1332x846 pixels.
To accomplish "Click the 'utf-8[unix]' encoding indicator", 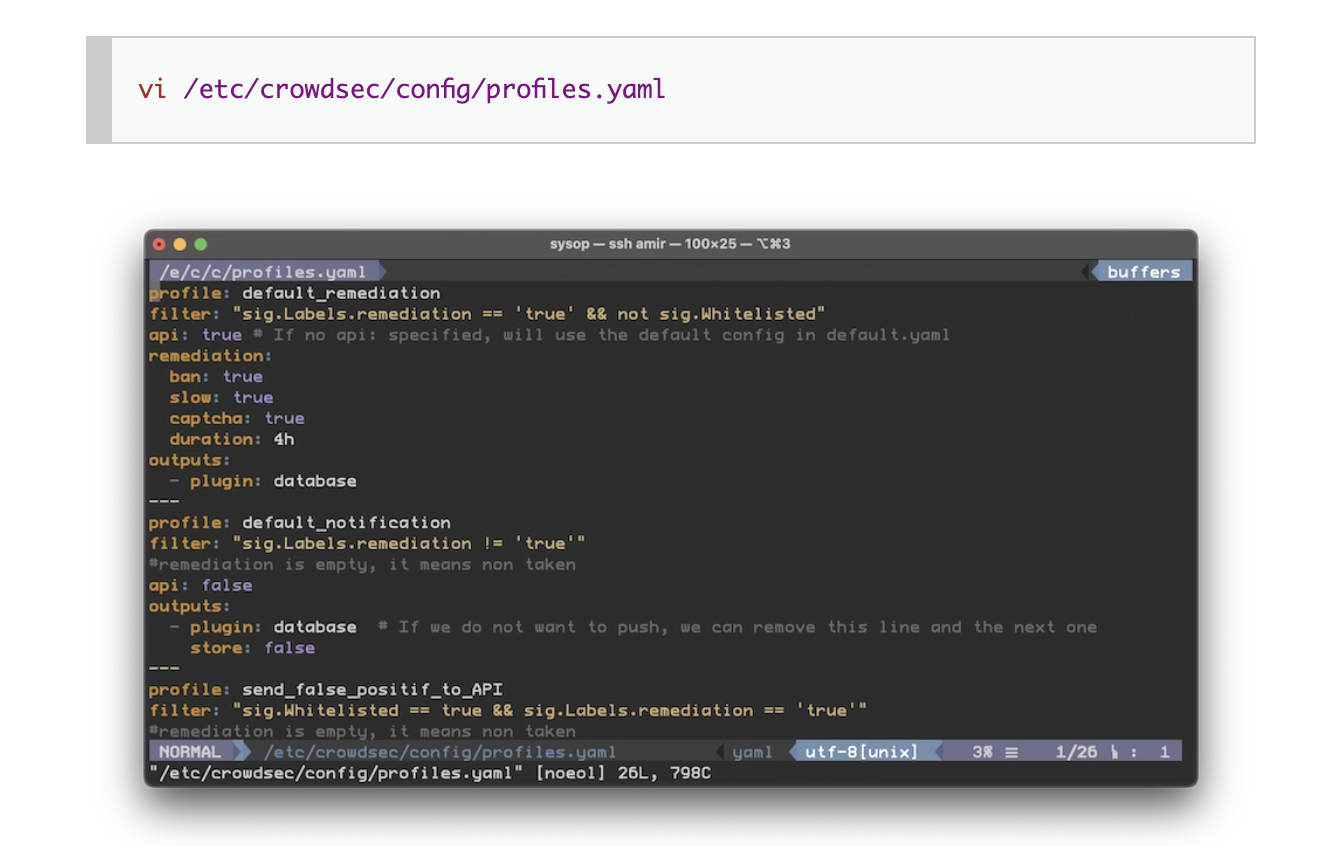I will [x=861, y=752].
